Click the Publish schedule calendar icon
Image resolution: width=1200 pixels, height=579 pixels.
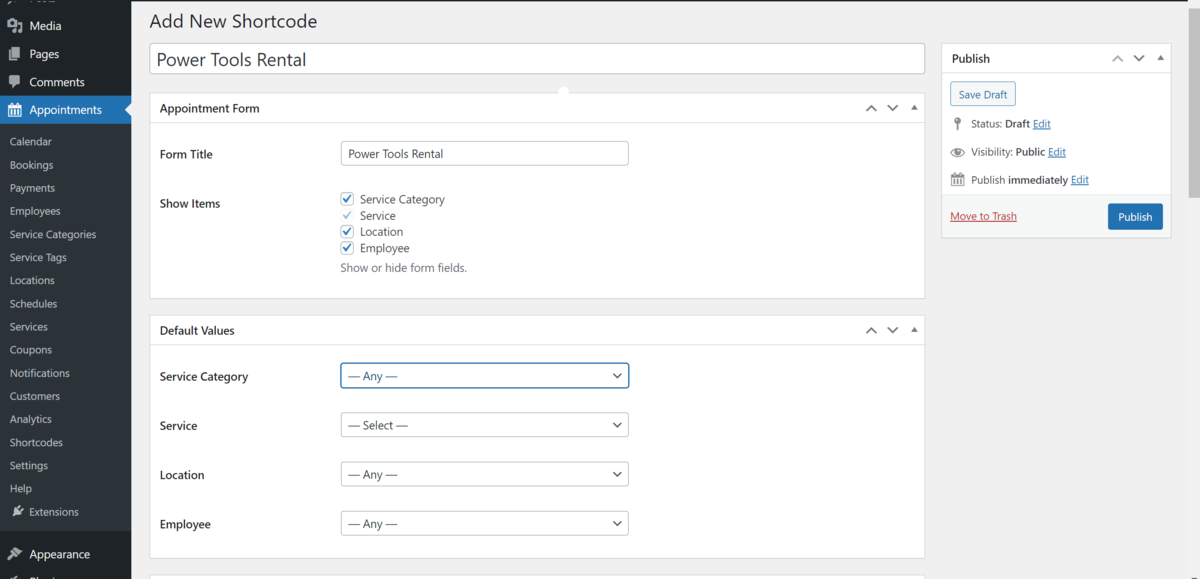click(x=957, y=180)
